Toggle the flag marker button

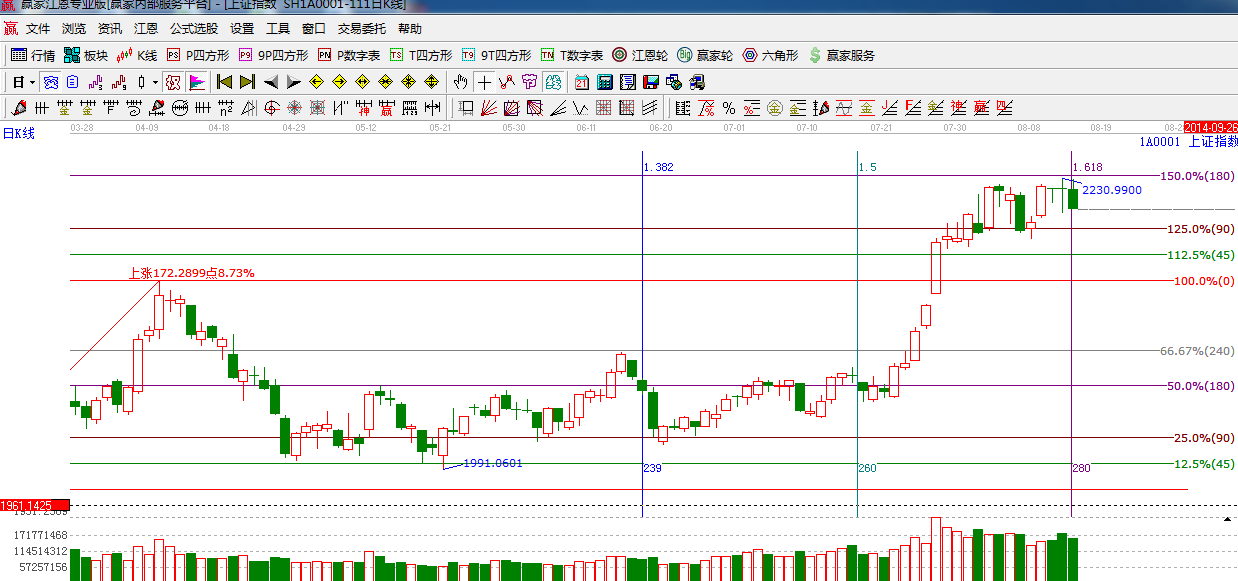click(x=197, y=82)
